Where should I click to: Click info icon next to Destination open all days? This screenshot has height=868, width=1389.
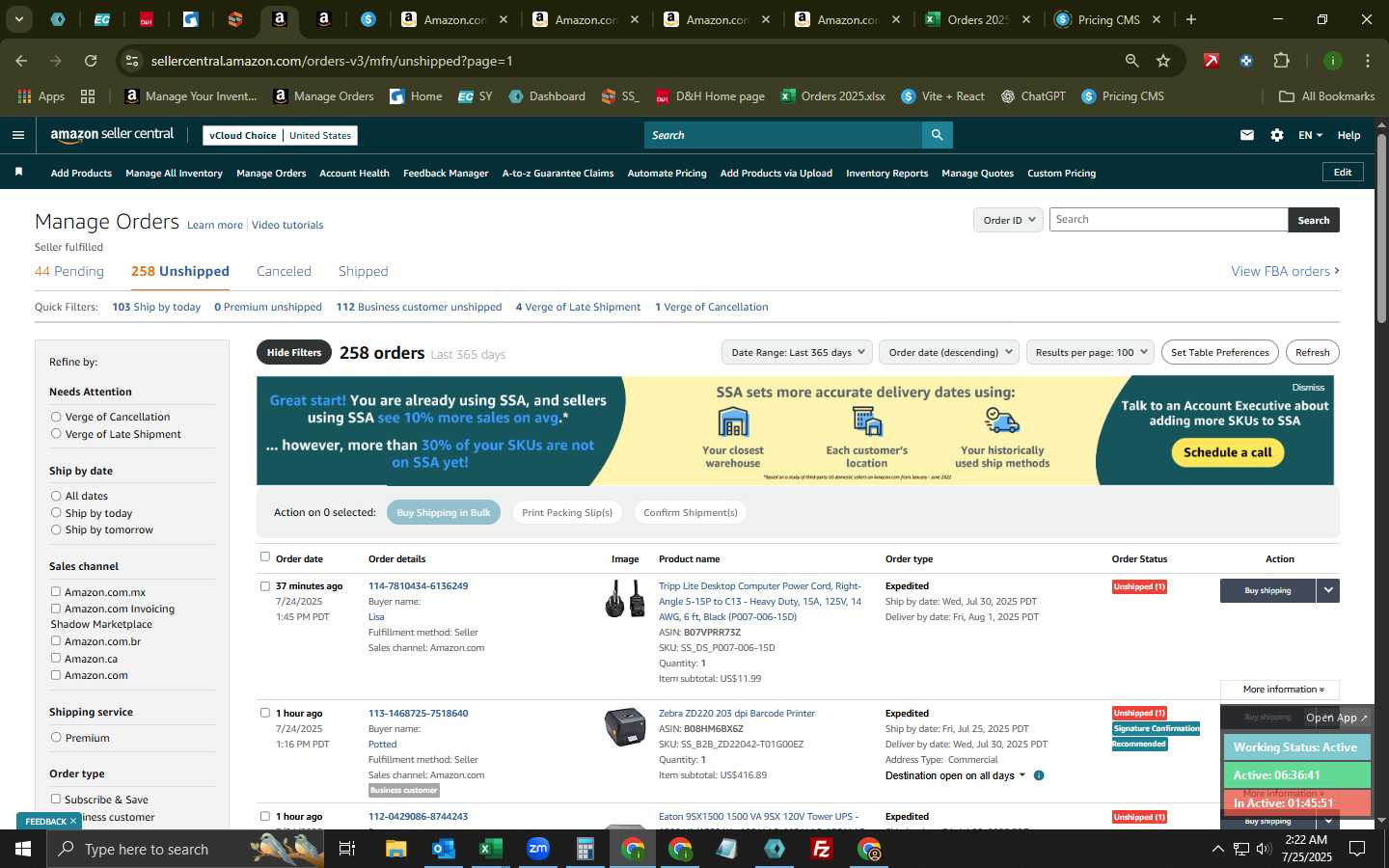pyautogui.click(x=1039, y=775)
